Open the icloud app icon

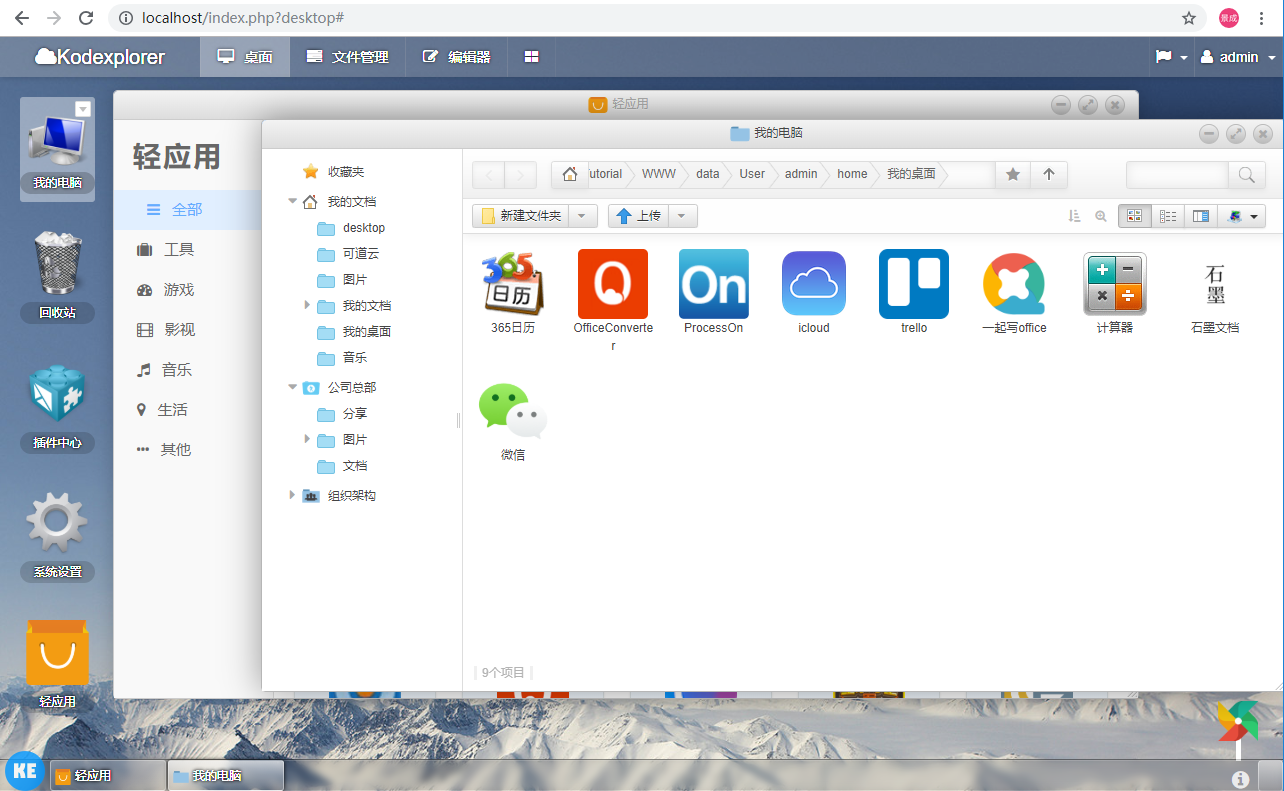pyautogui.click(x=814, y=284)
